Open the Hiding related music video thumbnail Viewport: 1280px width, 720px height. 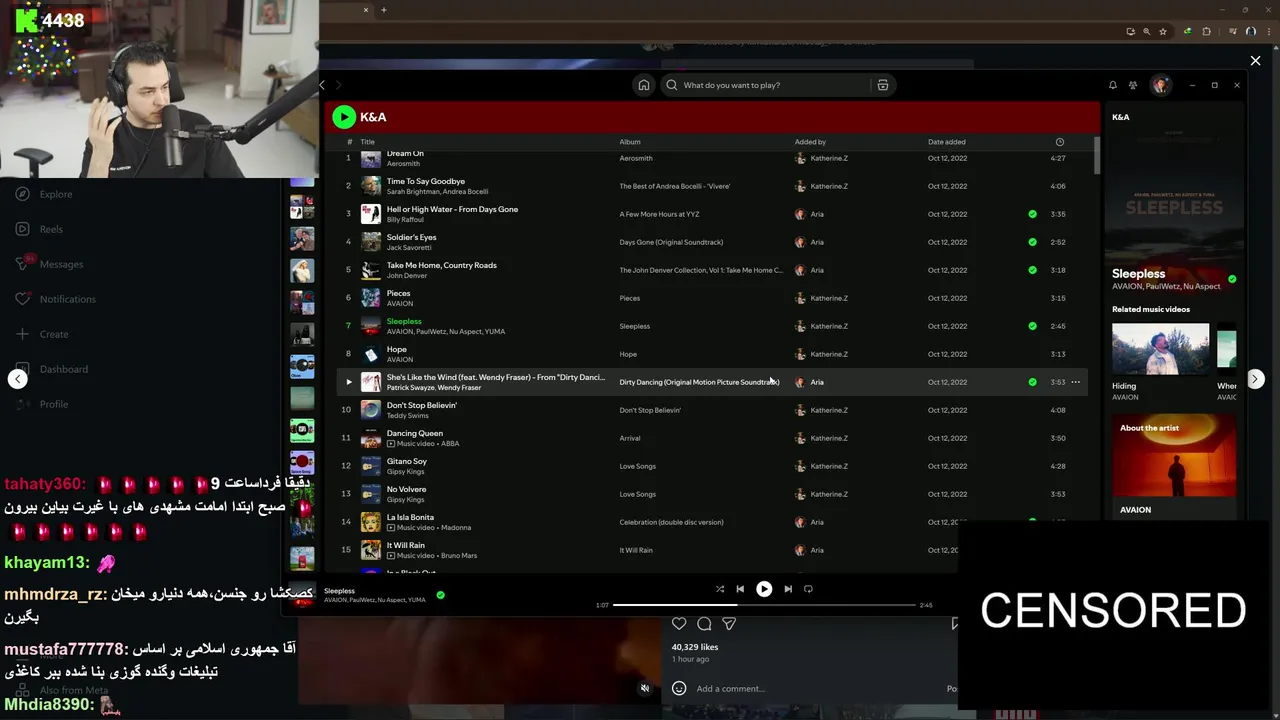click(x=1160, y=349)
